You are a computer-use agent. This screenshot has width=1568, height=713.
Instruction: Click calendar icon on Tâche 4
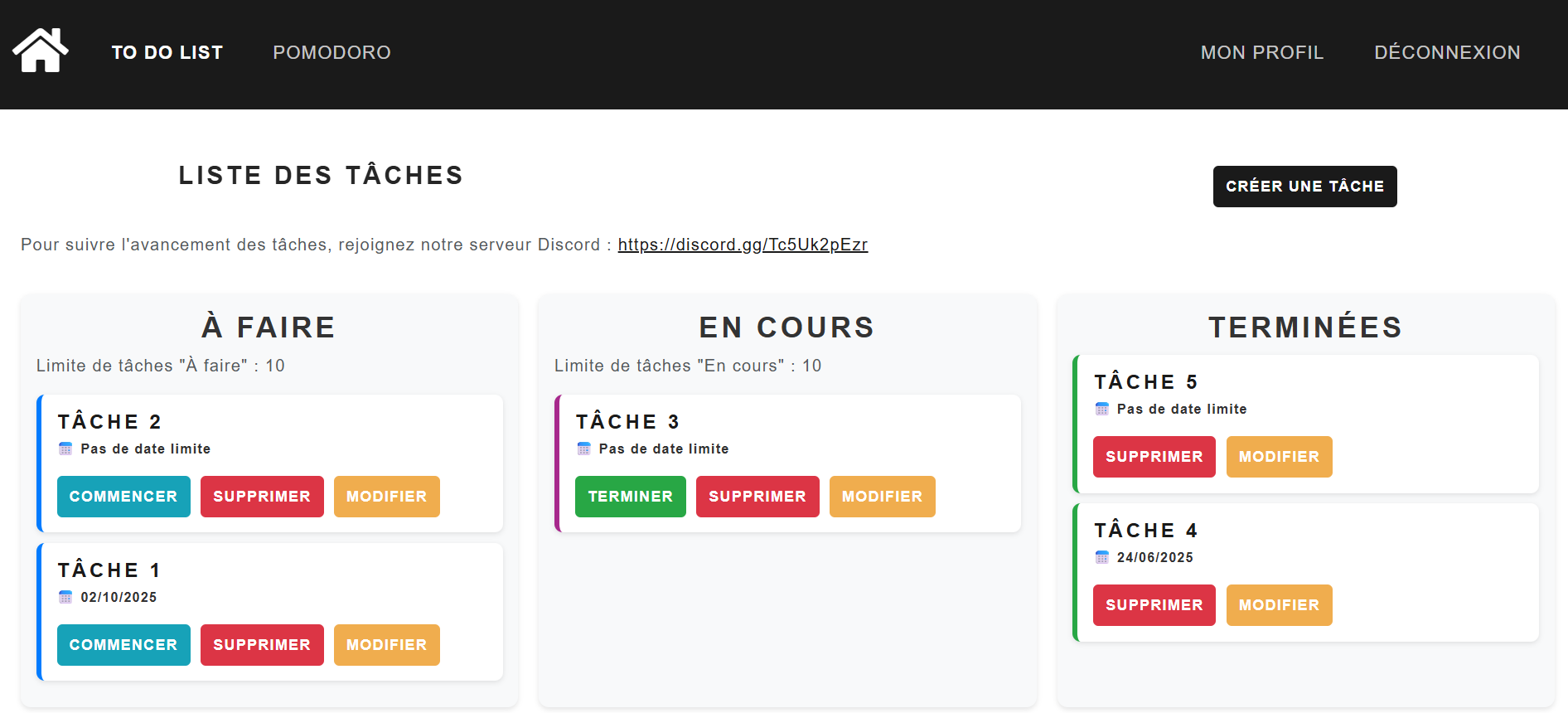[x=1101, y=557]
